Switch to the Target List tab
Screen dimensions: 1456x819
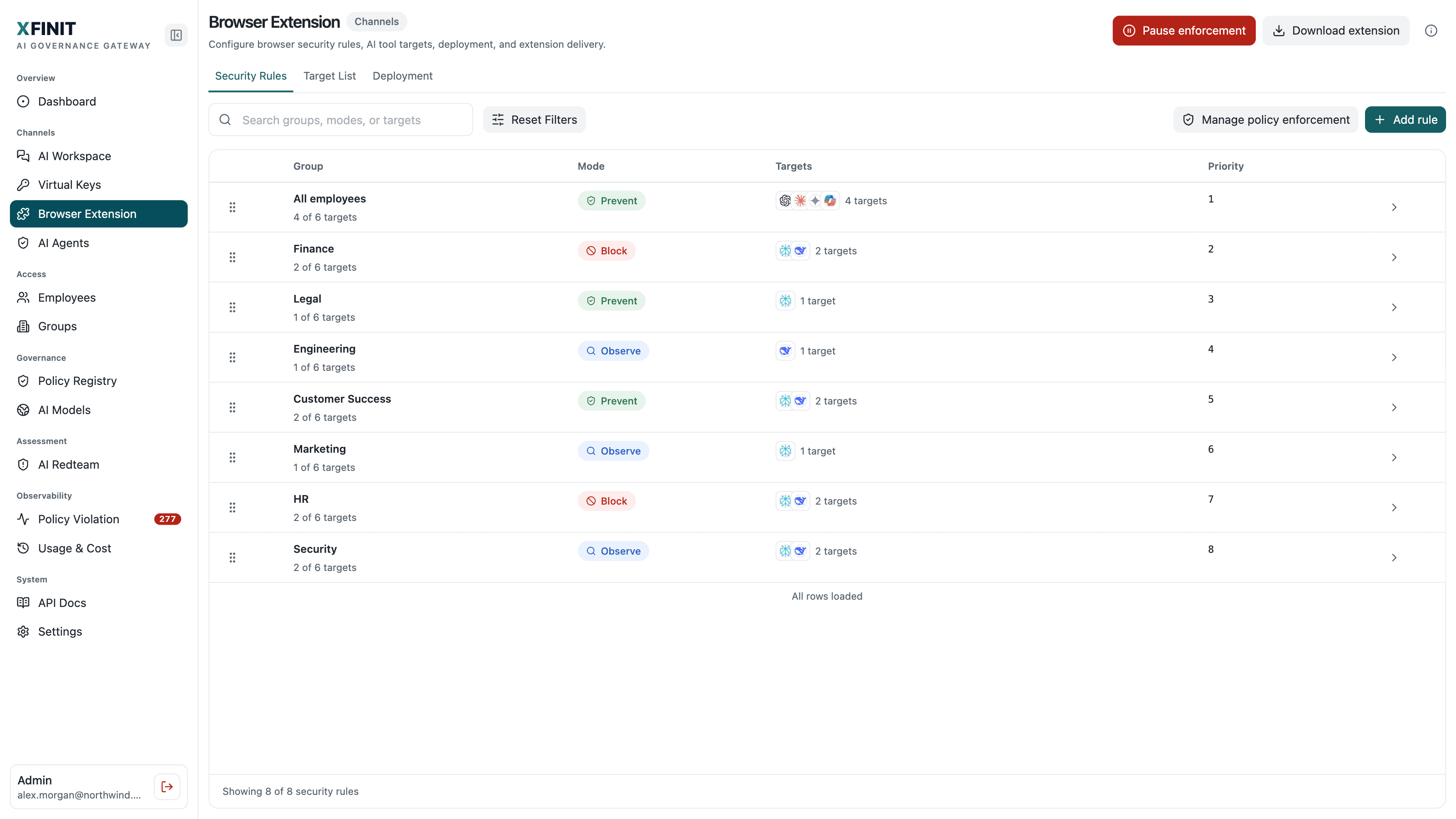click(x=329, y=76)
